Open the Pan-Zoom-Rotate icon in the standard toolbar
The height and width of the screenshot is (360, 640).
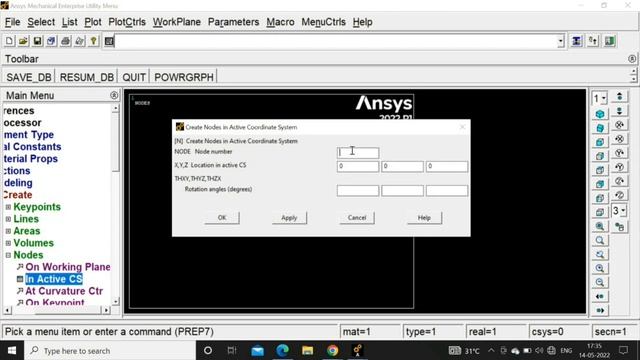click(x=51, y=41)
